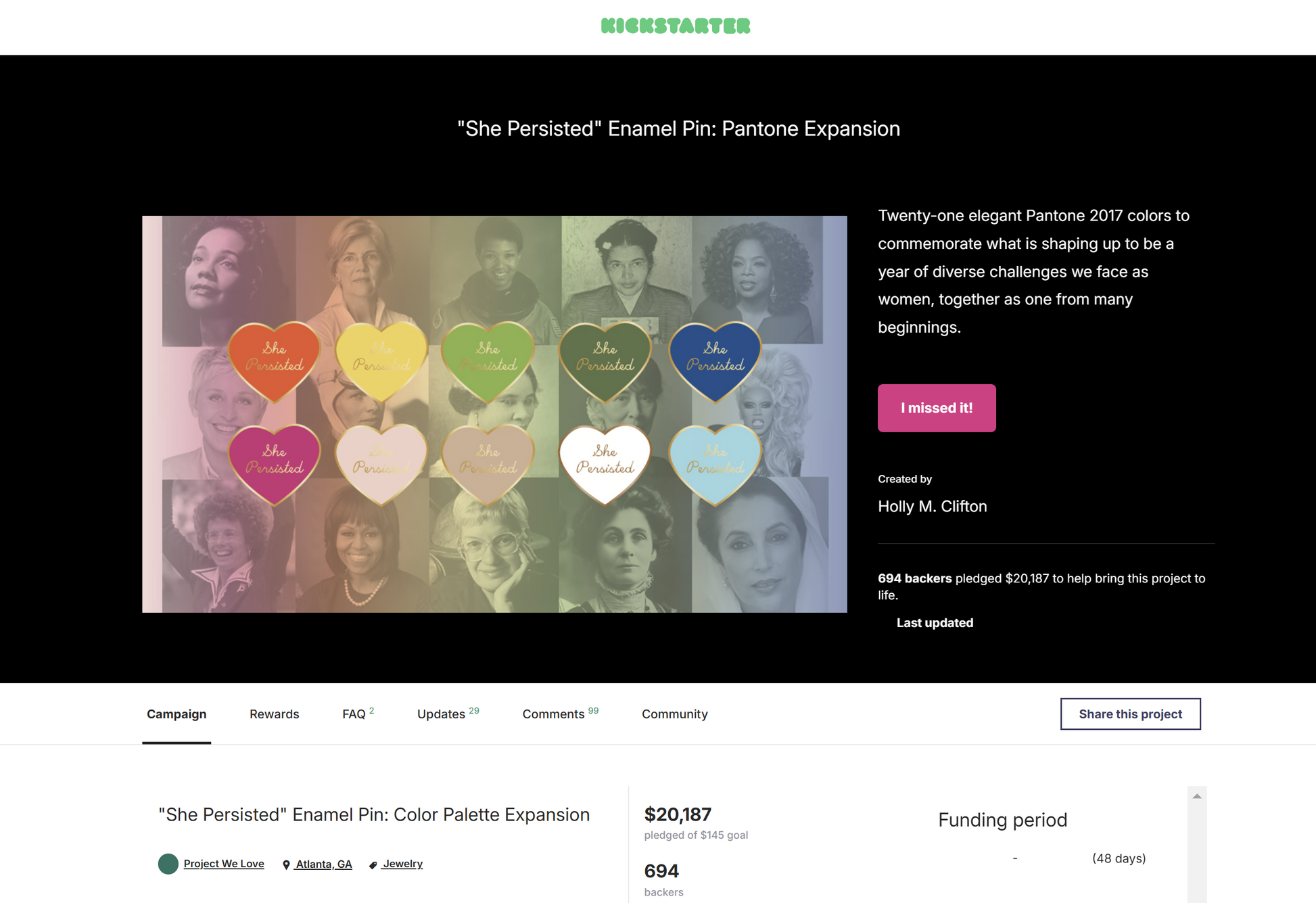Viewport: 1316px width, 903px height.
Task: Click the Kickstarter logo
Action: (x=676, y=26)
